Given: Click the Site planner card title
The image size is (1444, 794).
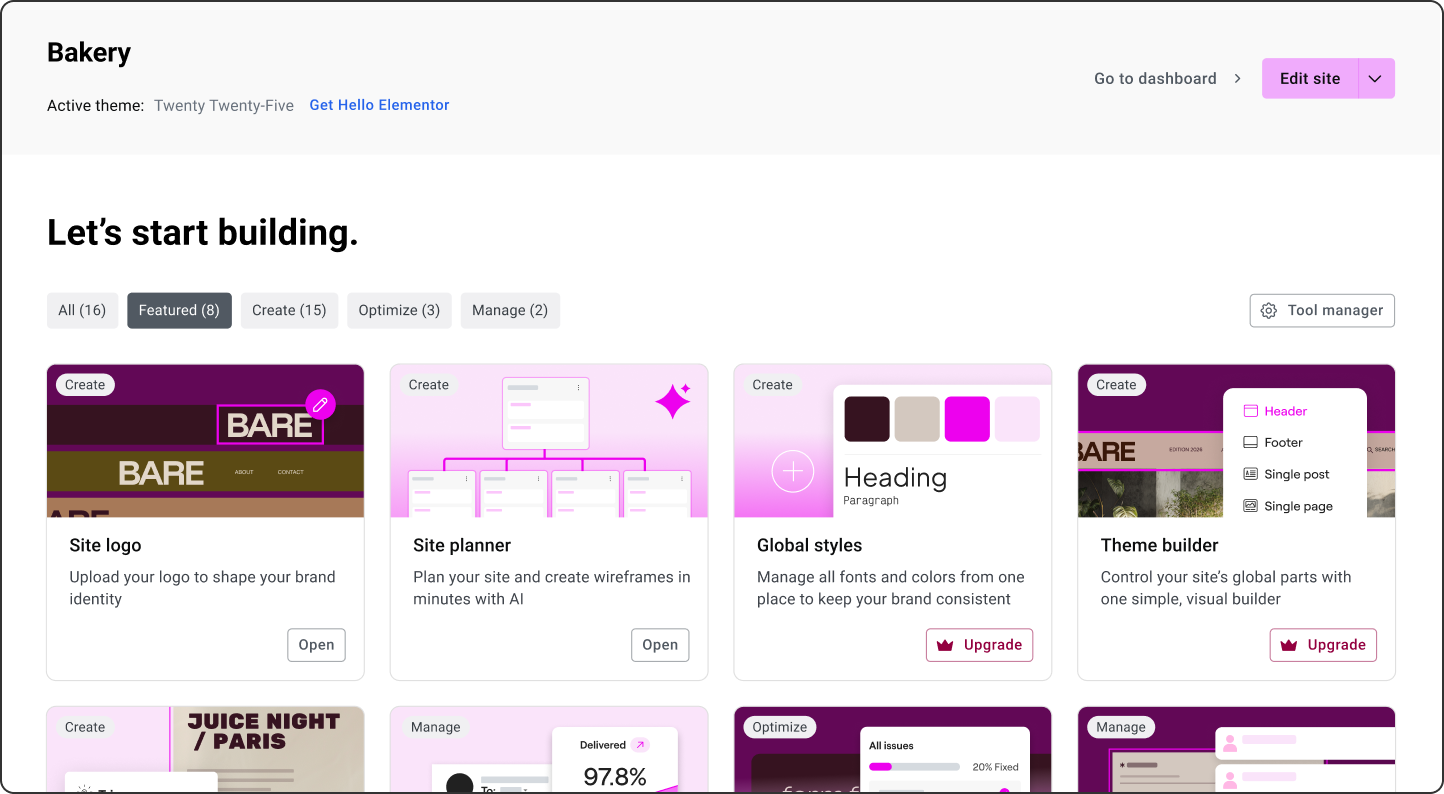Looking at the screenshot, I should click(462, 545).
